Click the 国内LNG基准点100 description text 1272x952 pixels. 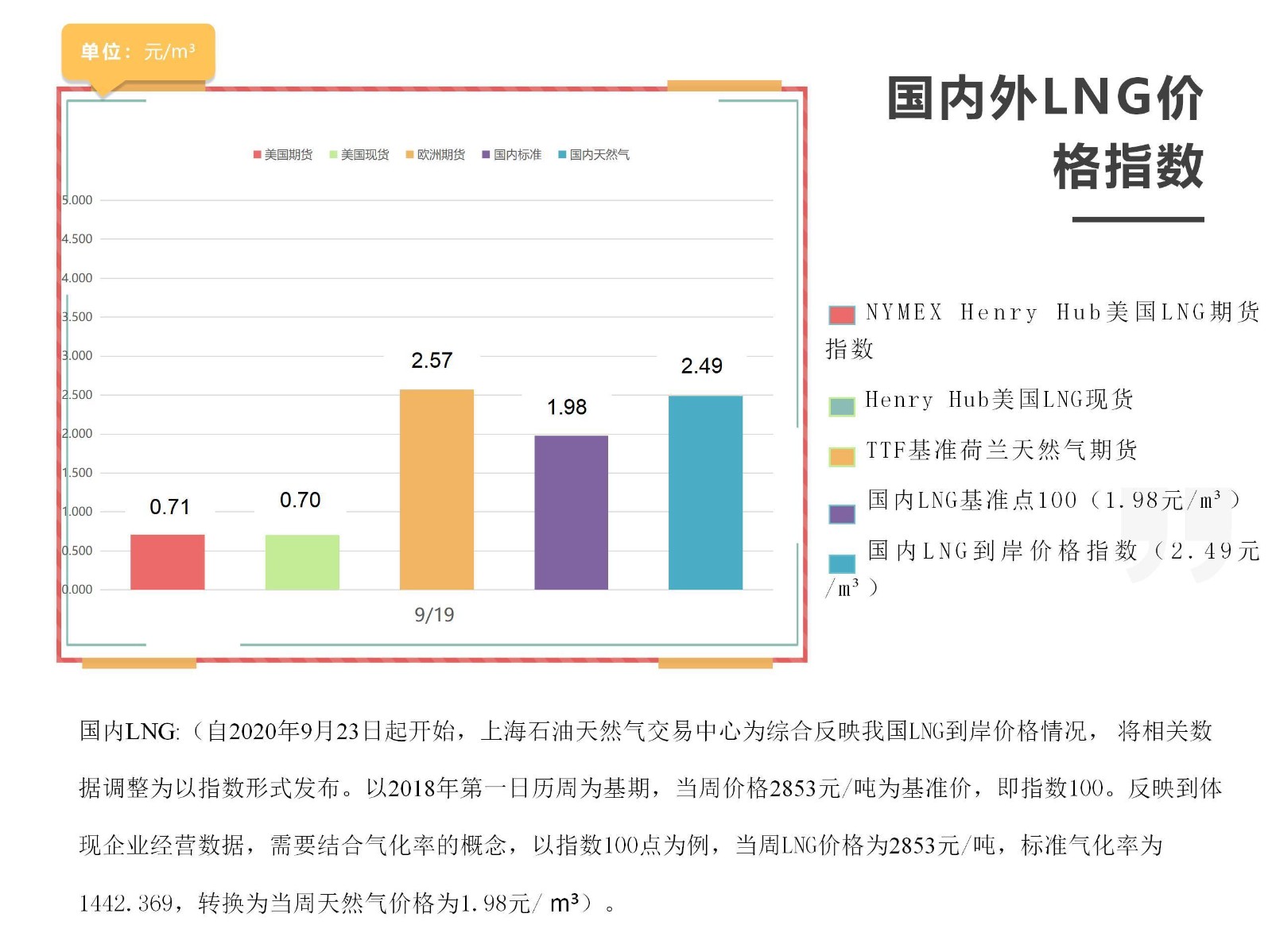(x=1054, y=500)
